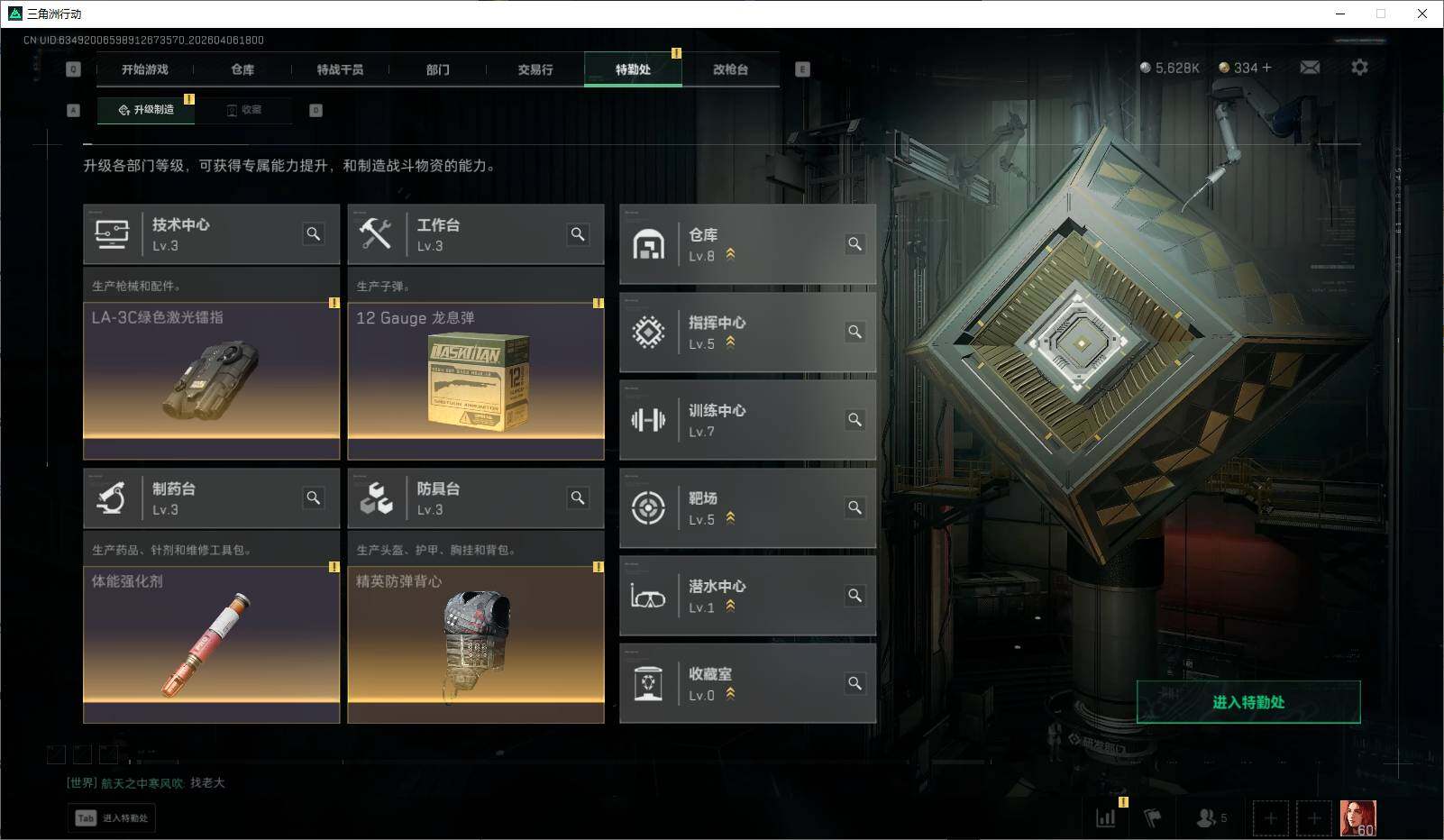Click magnifier icon on 工作台 card
This screenshot has height=840, width=1444.
pyautogui.click(x=578, y=234)
